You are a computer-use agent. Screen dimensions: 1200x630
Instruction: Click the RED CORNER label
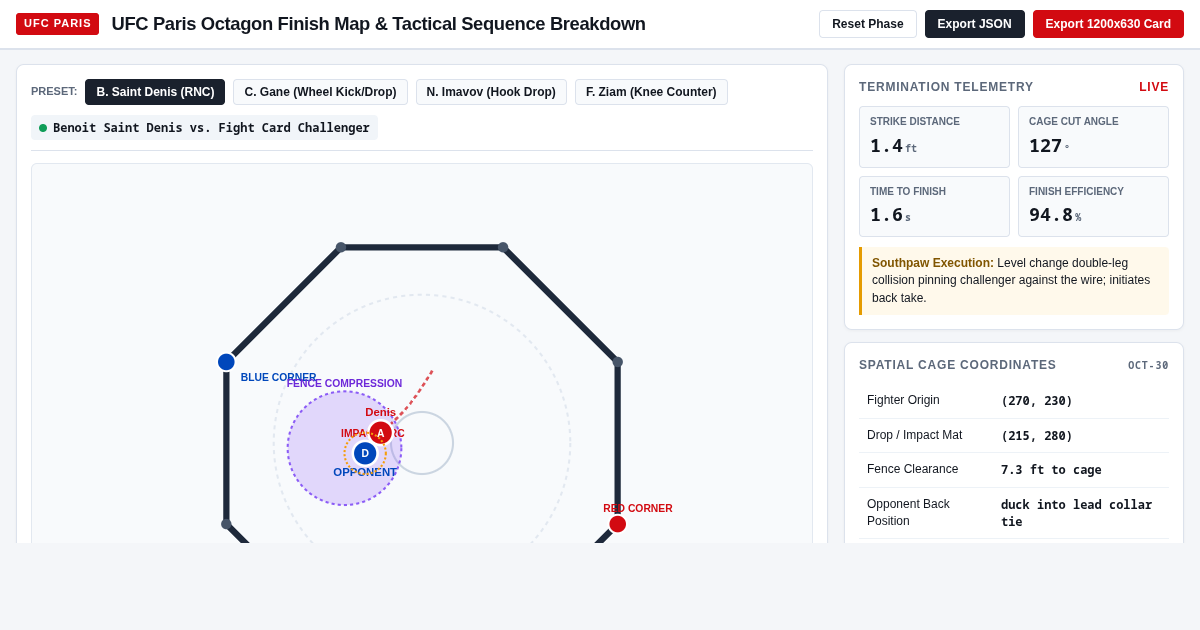click(x=638, y=508)
